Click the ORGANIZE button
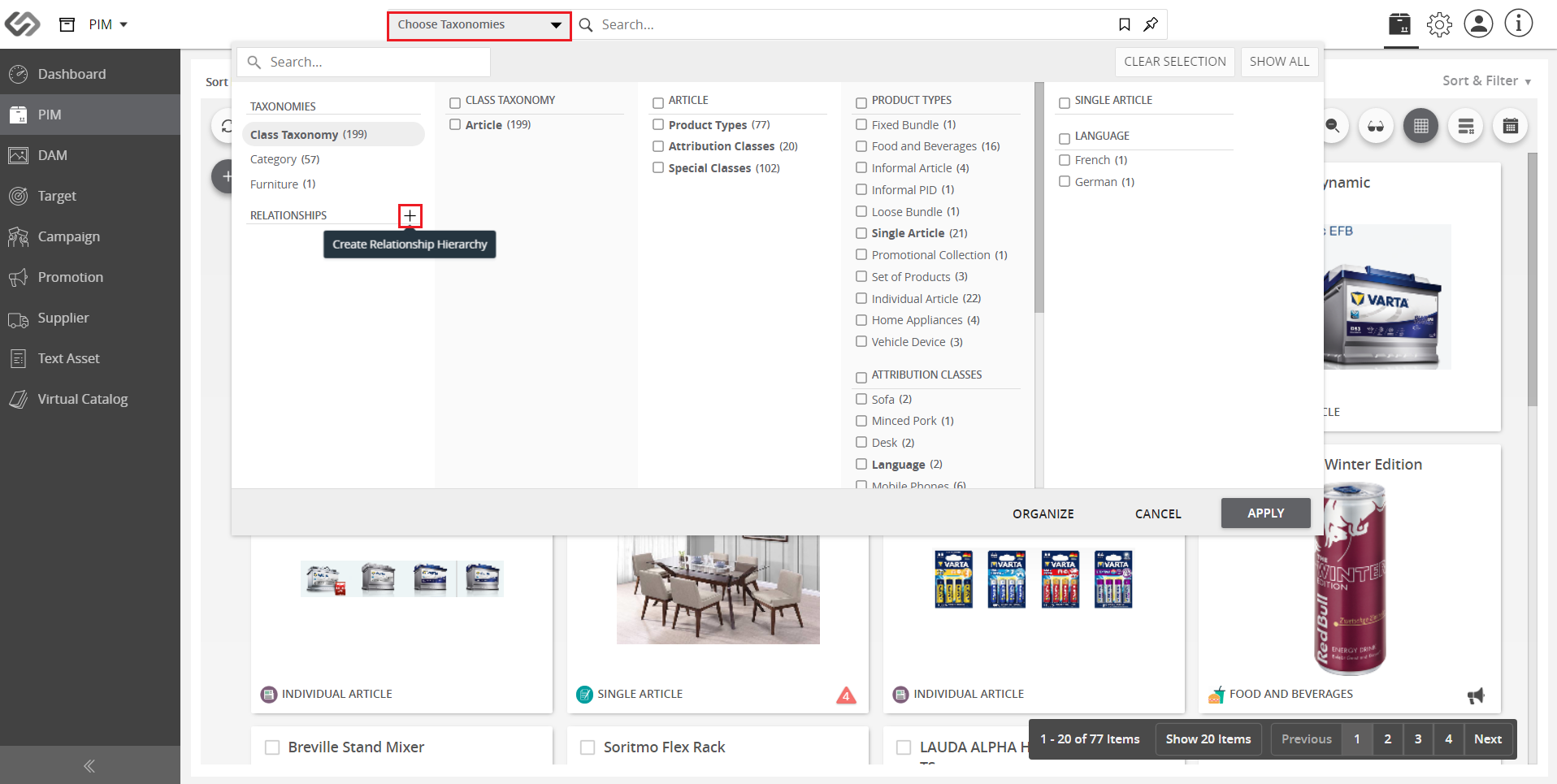 (1043, 513)
